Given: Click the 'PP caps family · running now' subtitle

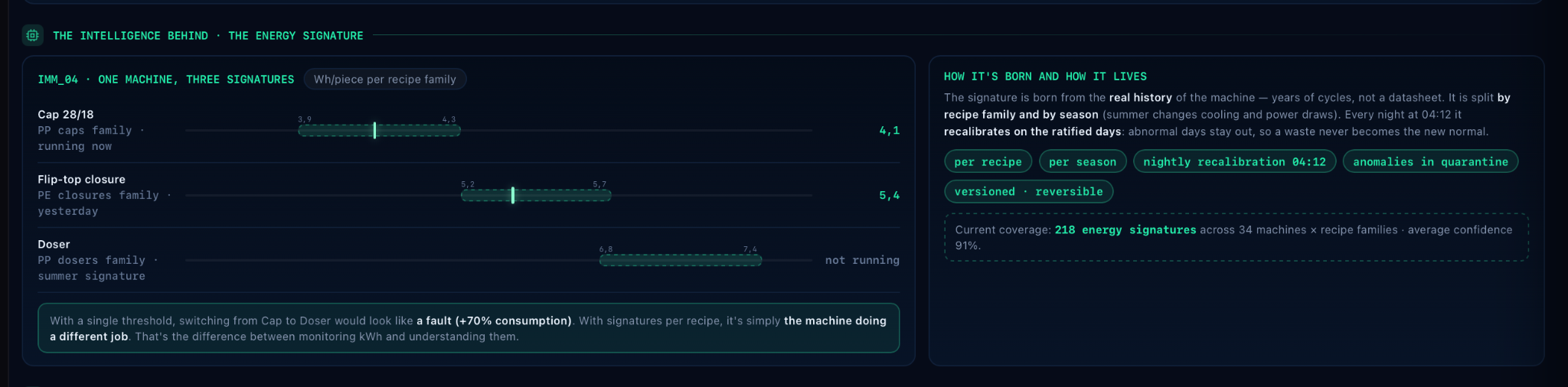Looking at the screenshot, I should click(91, 138).
